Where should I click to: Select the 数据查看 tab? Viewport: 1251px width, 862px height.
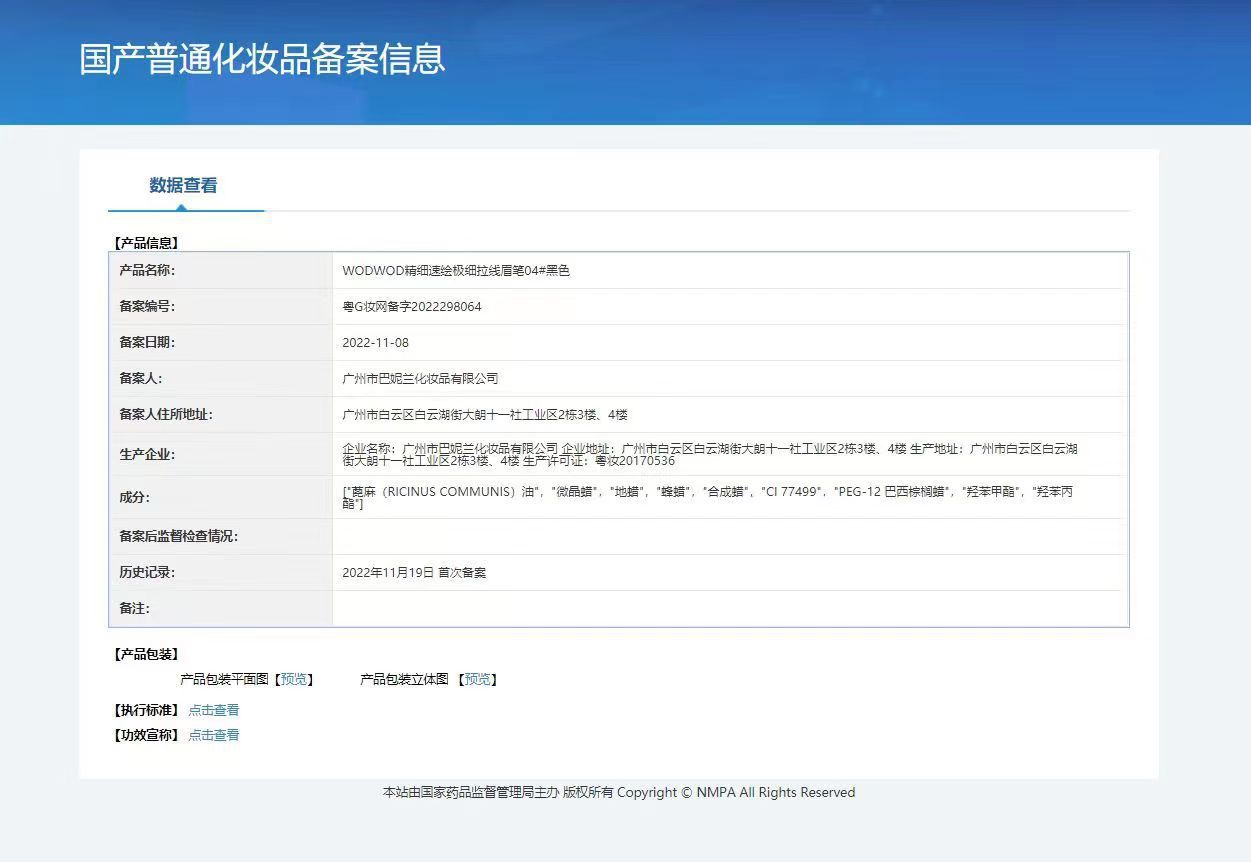[183, 185]
